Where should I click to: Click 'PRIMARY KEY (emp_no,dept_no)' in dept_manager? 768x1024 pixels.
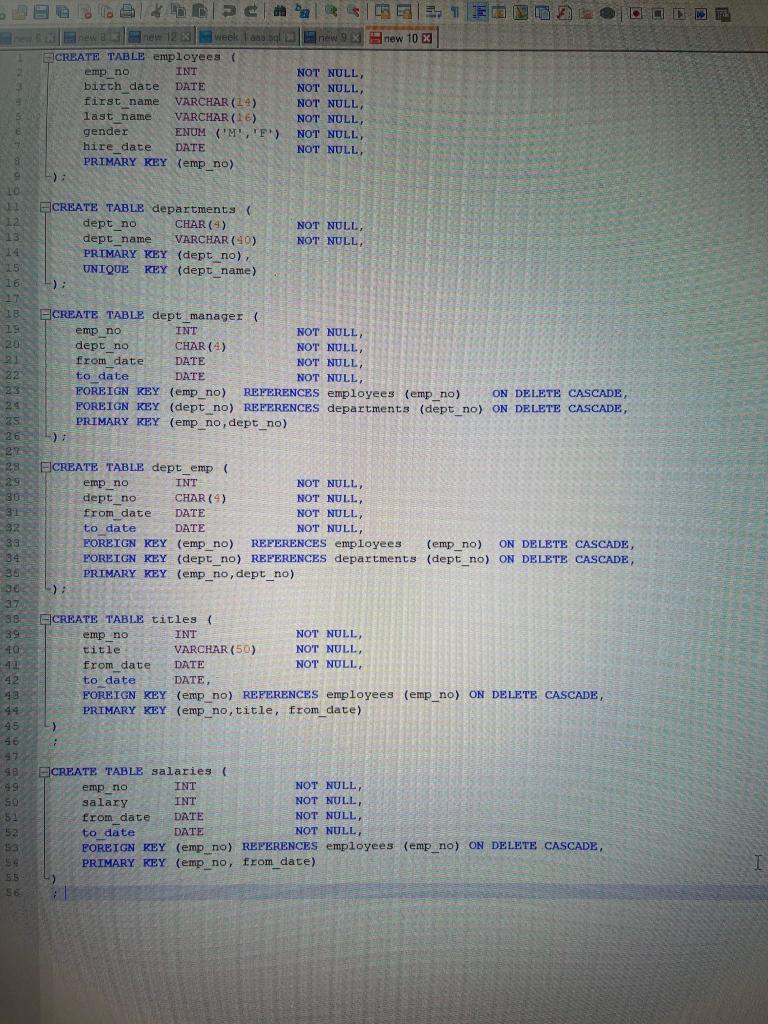click(x=181, y=423)
